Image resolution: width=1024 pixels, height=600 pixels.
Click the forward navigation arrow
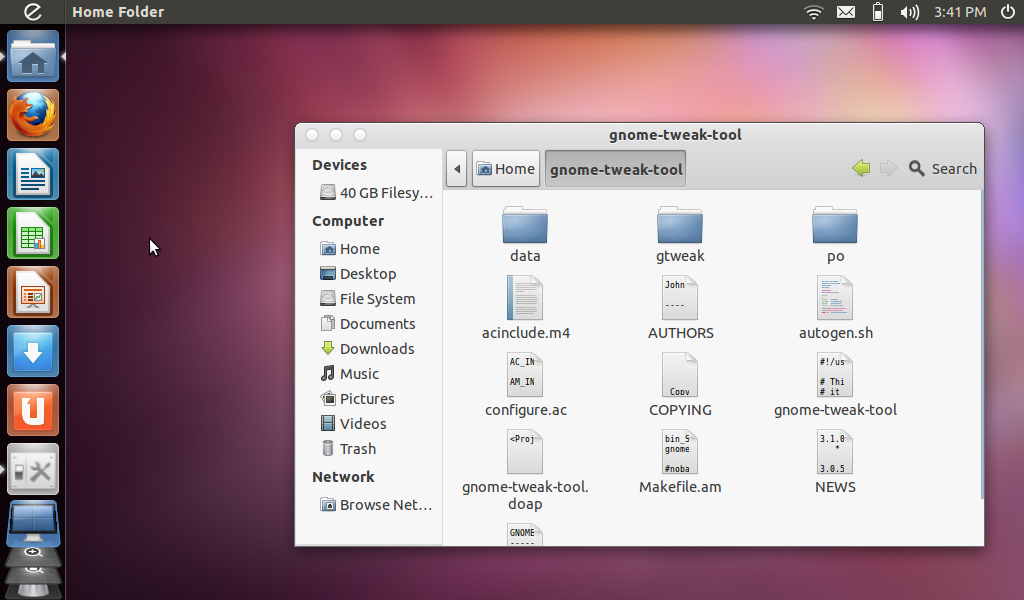click(888, 168)
